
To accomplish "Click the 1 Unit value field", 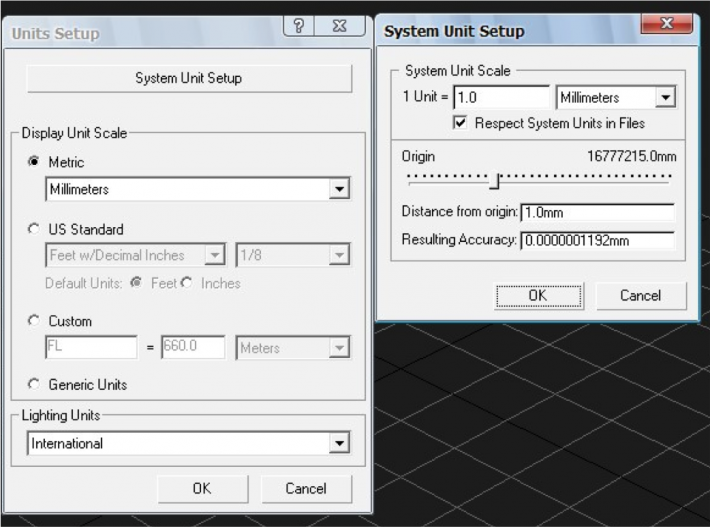I will tap(501, 97).
